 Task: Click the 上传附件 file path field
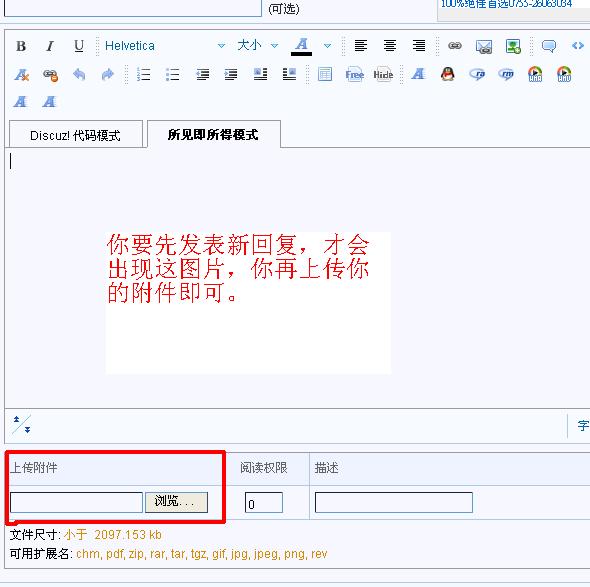76,502
